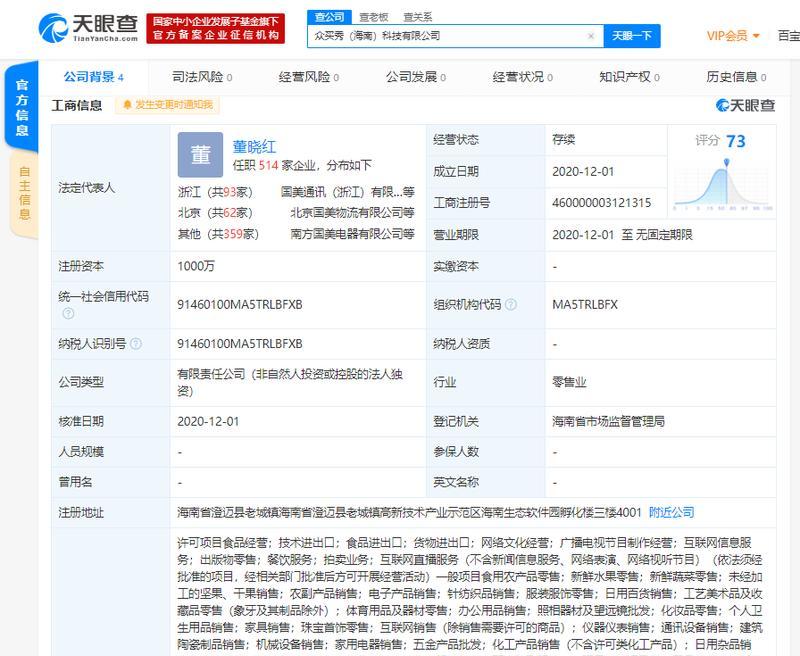The height and width of the screenshot is (656, 800).
Task: Open the VIP会员 dropdown
Action: point(733,36)
